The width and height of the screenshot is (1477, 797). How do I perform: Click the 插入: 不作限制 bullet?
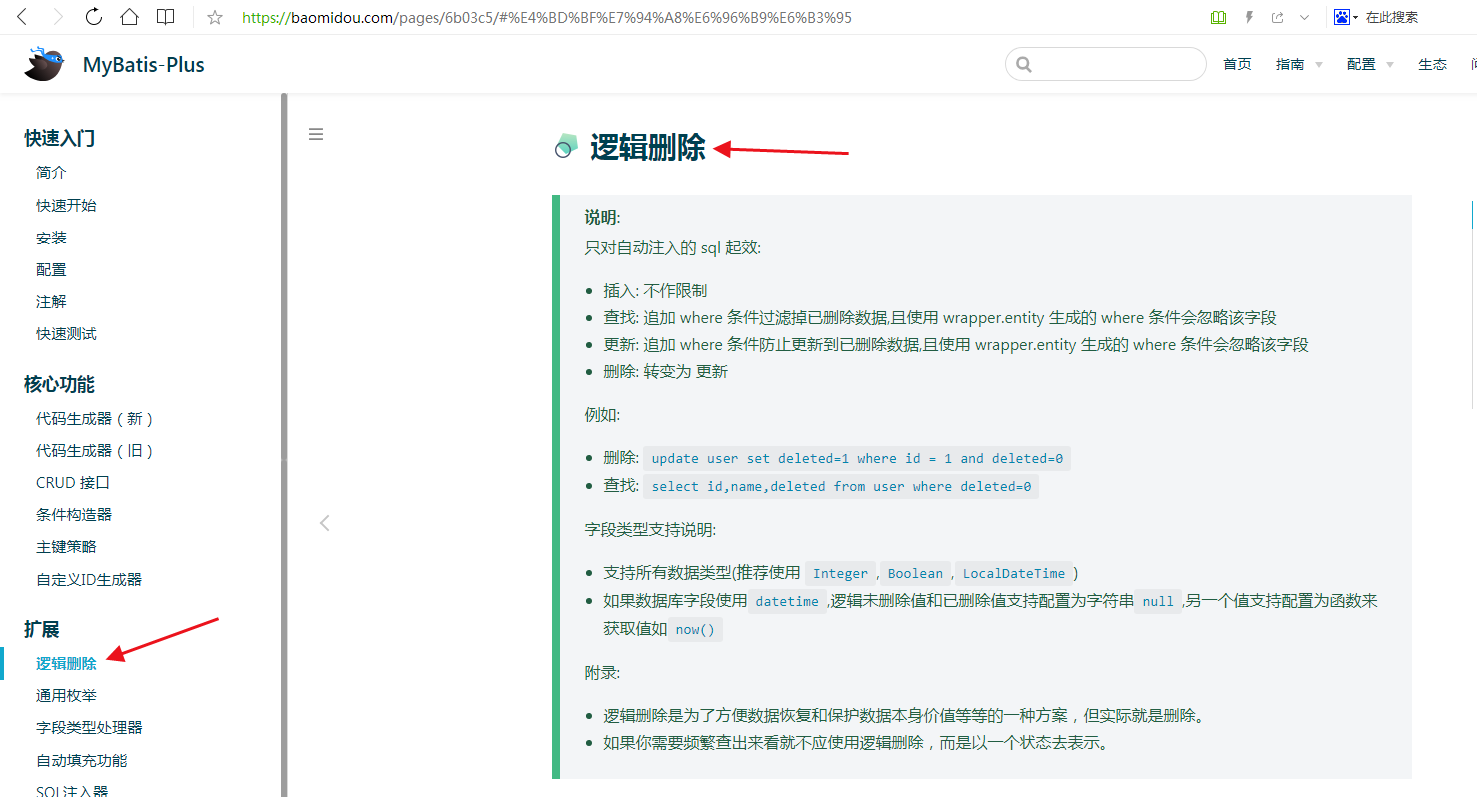click(655, 291)
